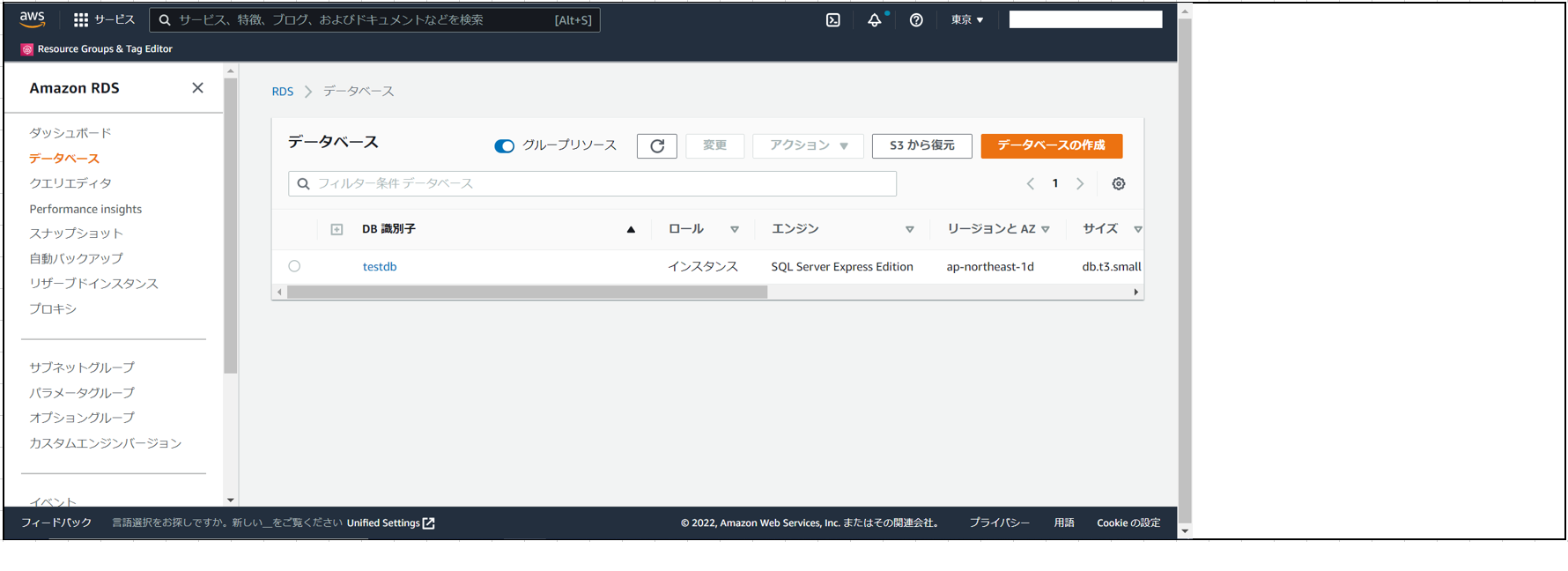The width and height of the screenshot is (1568, 571).
Task: Click the ap-northeast-1d cell
Action: pyautogui.click(x=990, y=266)
